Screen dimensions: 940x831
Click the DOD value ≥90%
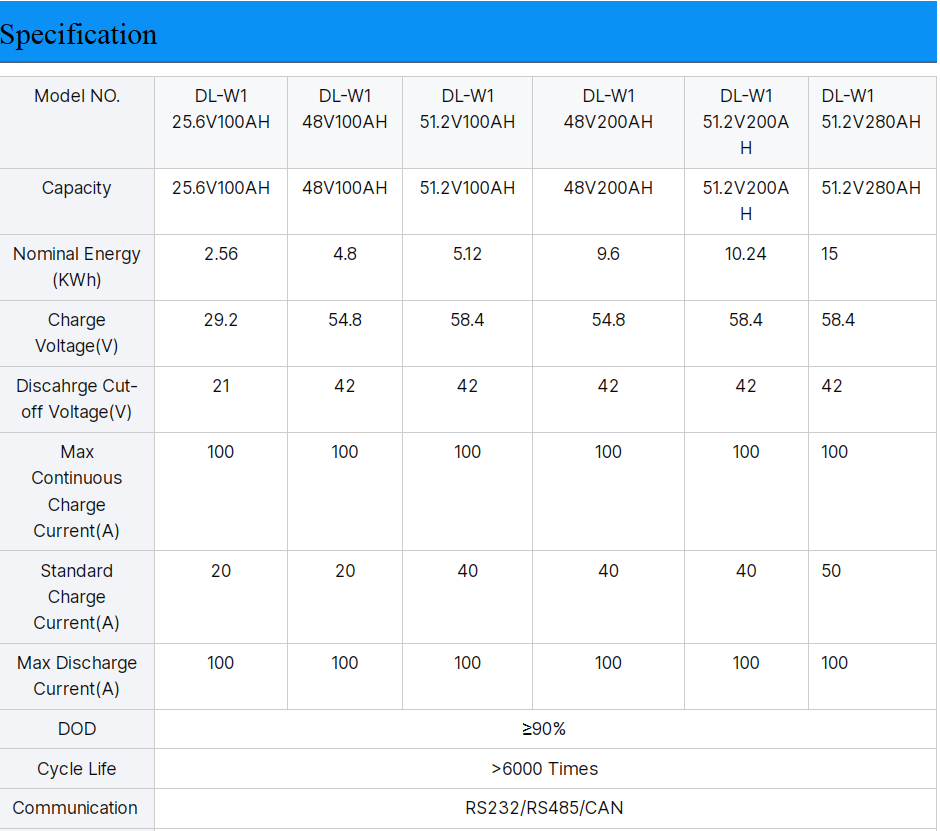(544, 729)
